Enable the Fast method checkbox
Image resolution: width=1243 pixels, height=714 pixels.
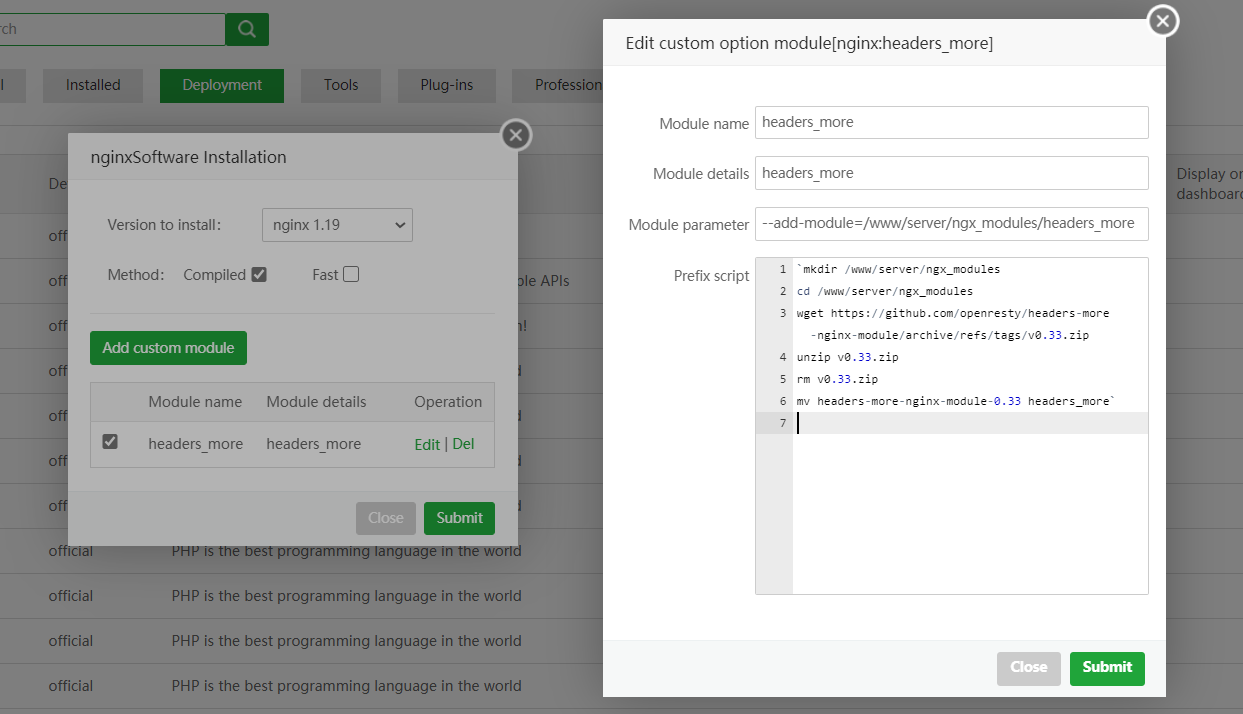click(351, 274)
